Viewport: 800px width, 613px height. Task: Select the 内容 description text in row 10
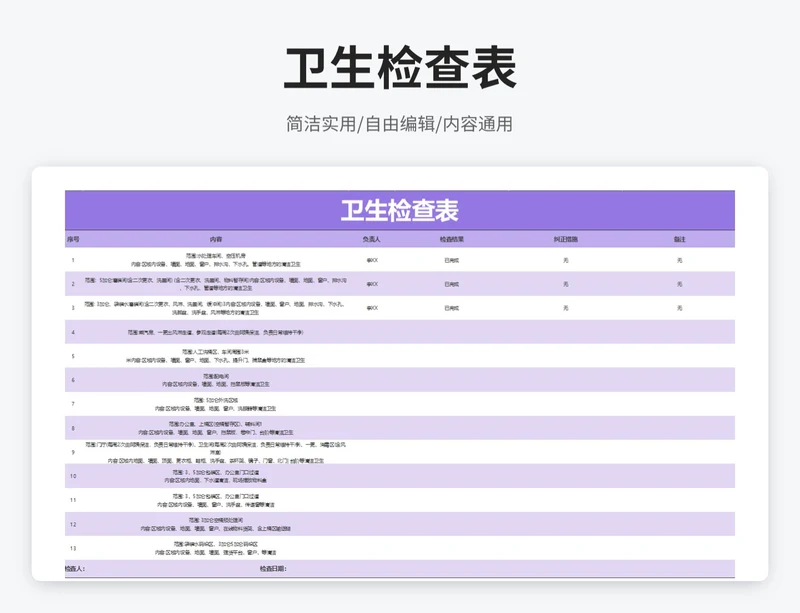pos(216,476)
